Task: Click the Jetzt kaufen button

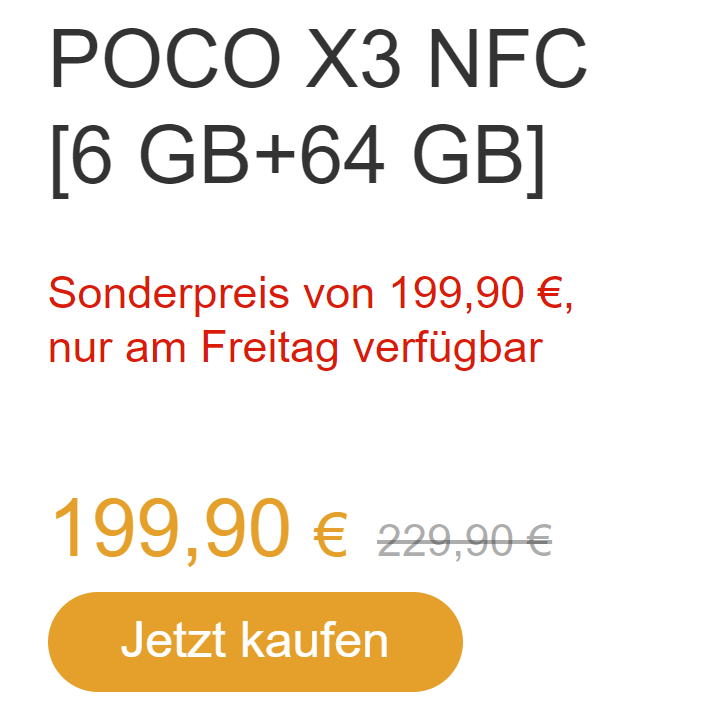Action: [255, 641]
